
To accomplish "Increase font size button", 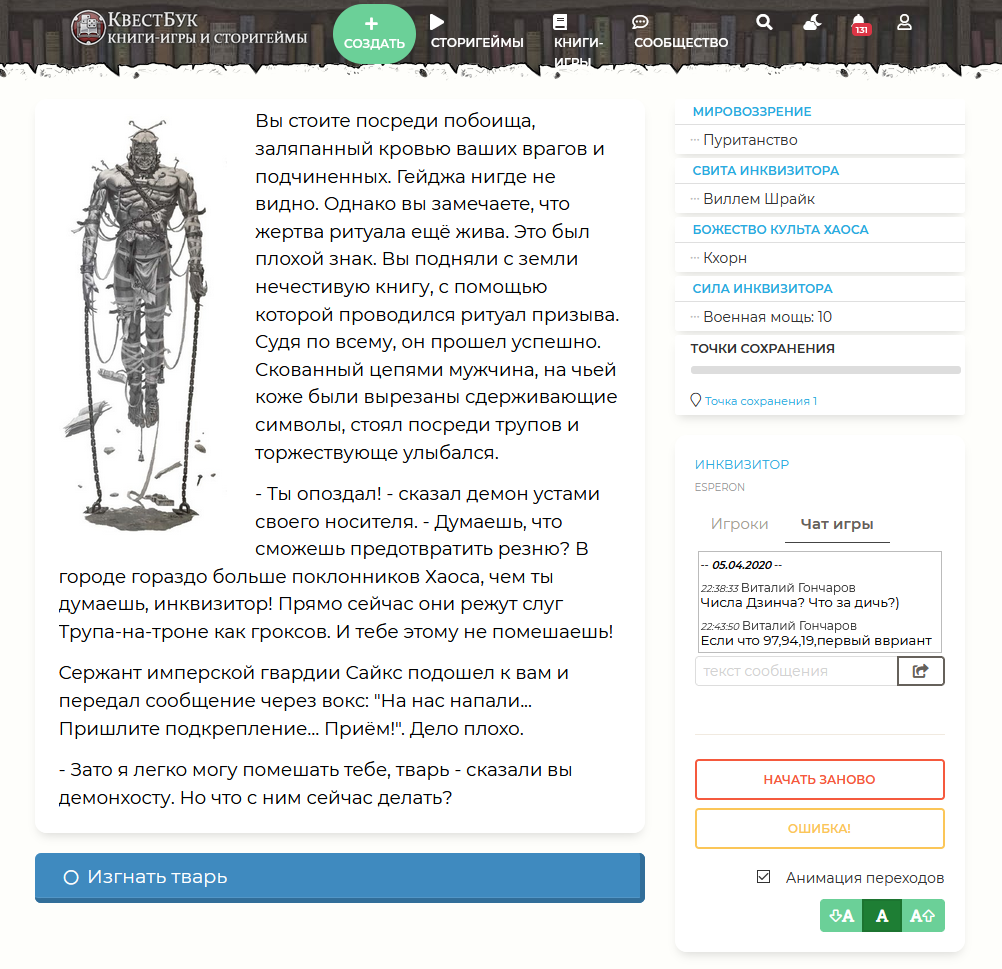I will point(923,916).
